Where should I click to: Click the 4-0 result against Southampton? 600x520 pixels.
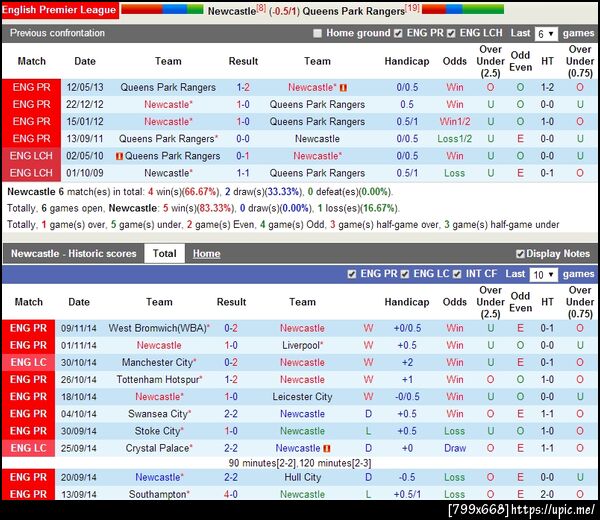point(231,494)
